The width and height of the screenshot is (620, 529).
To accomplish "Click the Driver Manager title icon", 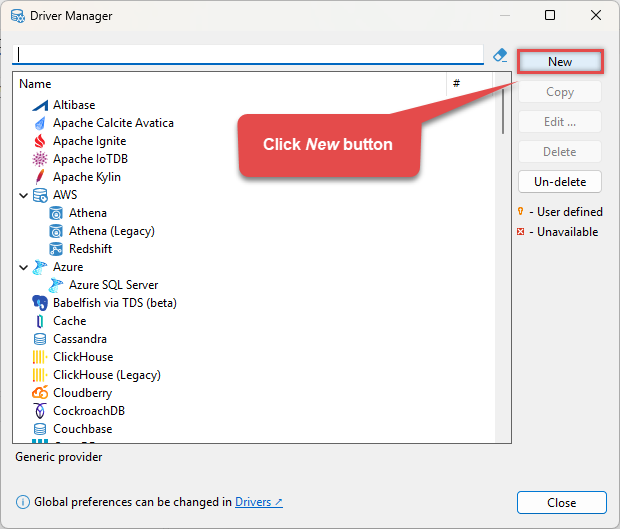I will pyautogui.click(x=18, y=16).
